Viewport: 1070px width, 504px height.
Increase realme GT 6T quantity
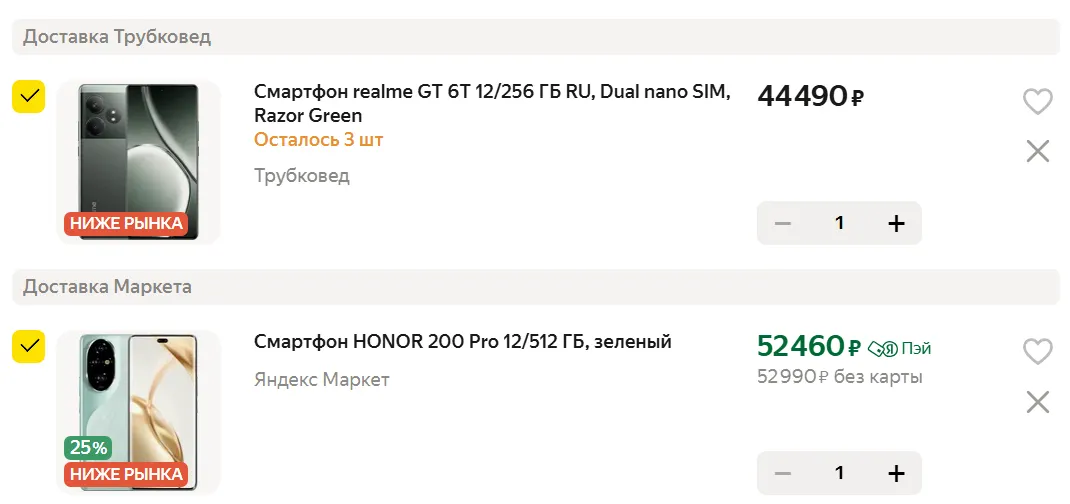click(896, 223)
